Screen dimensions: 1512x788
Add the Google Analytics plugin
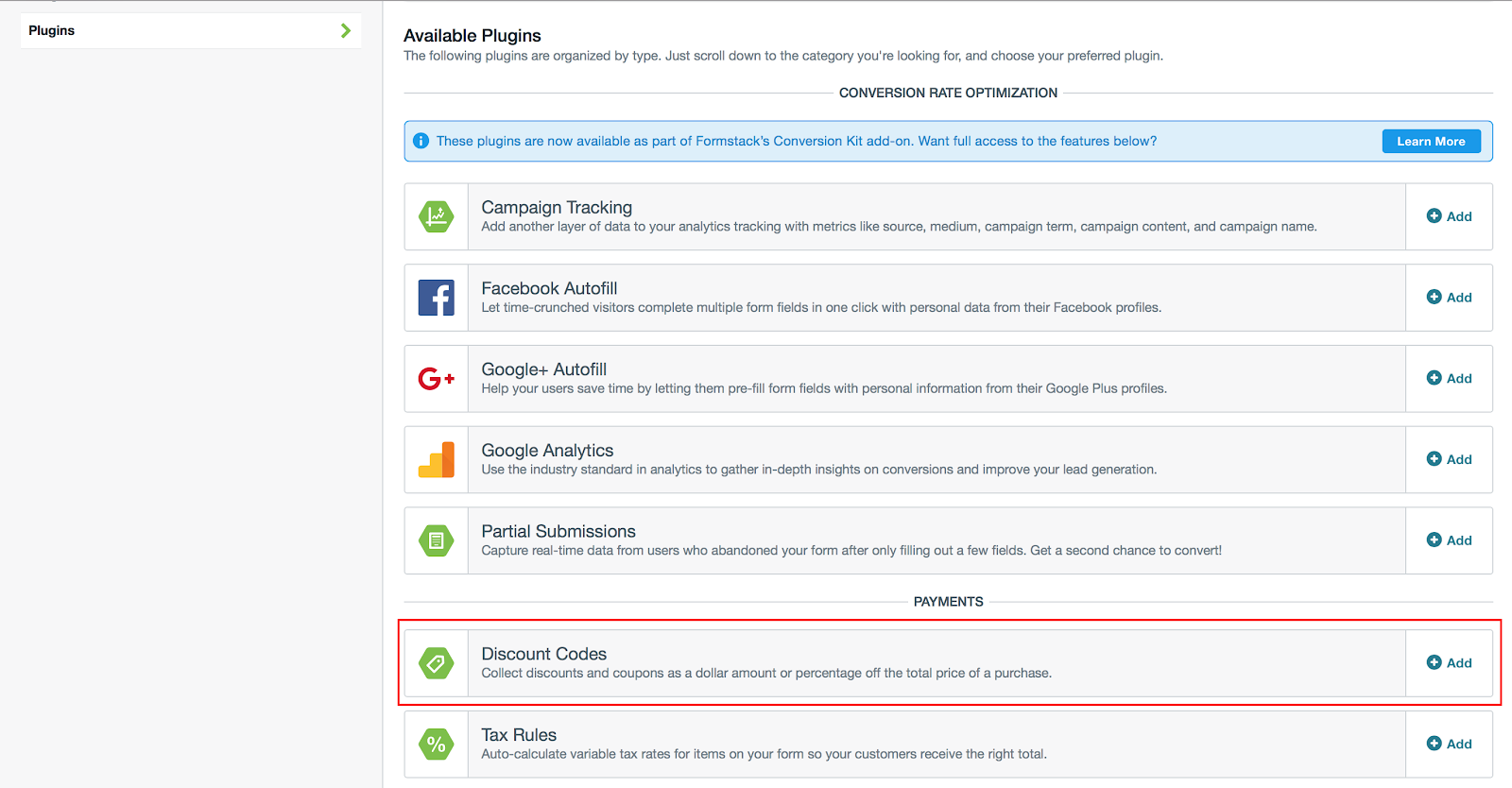(1449, 459)
